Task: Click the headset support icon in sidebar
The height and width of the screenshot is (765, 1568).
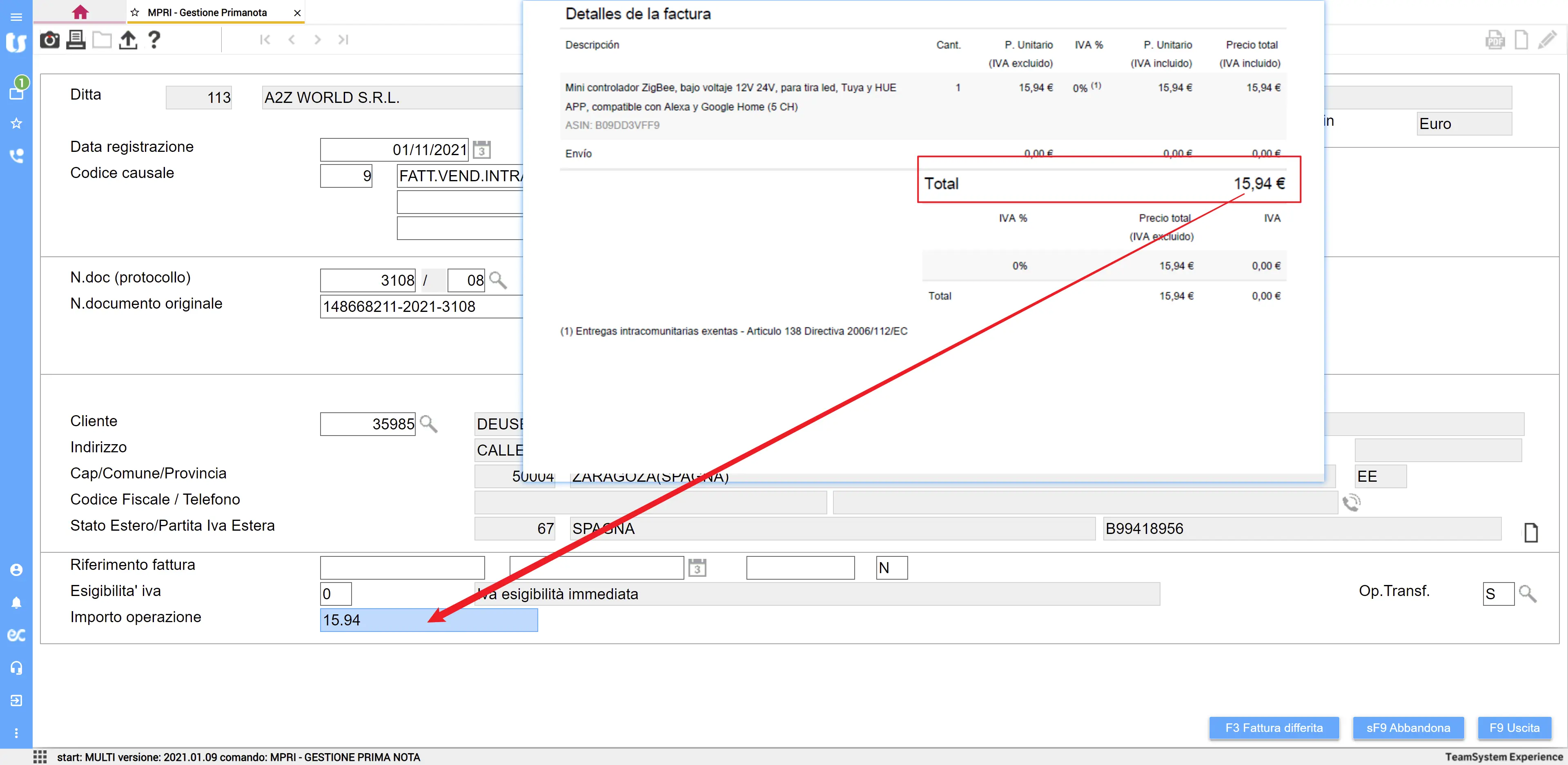Action: point(16,667)
